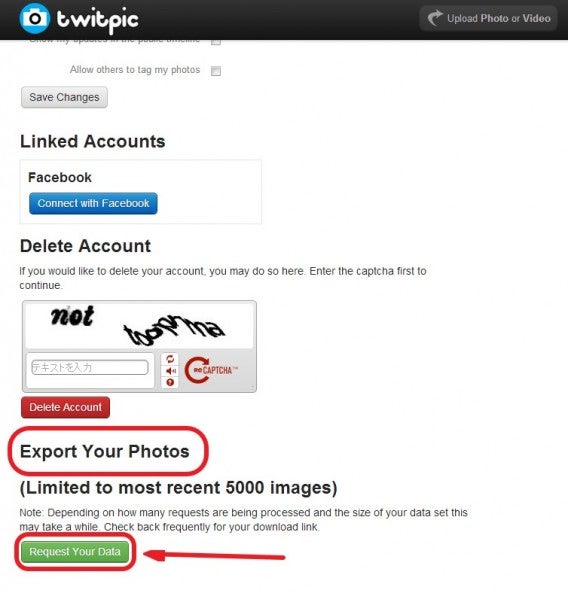568x593 pixels.
Task: Toggle the partially hidden checkbox under the header
Action: 216,42
